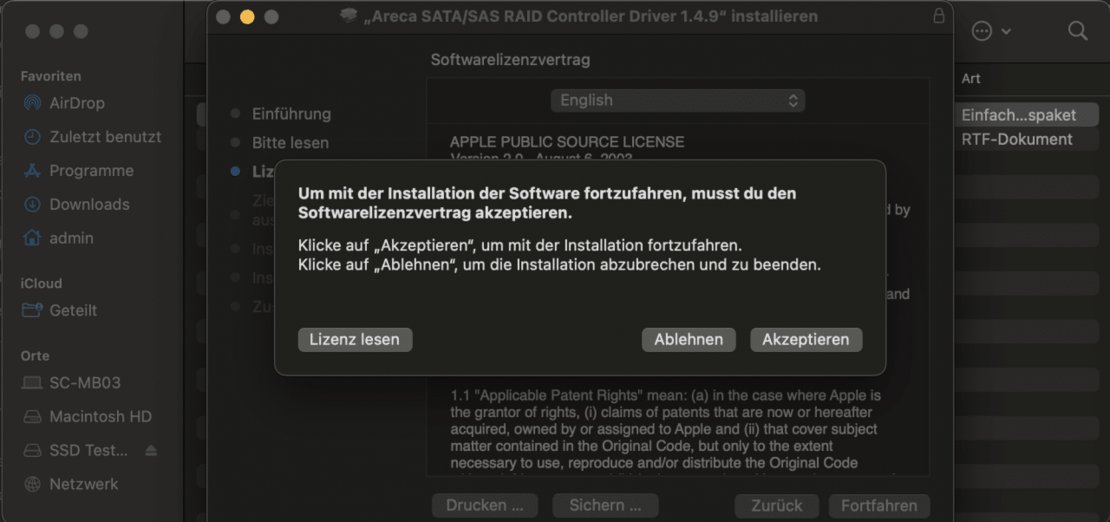
Task: Open Zuletzt benutzt in sidebar
Action: (104, 137)
